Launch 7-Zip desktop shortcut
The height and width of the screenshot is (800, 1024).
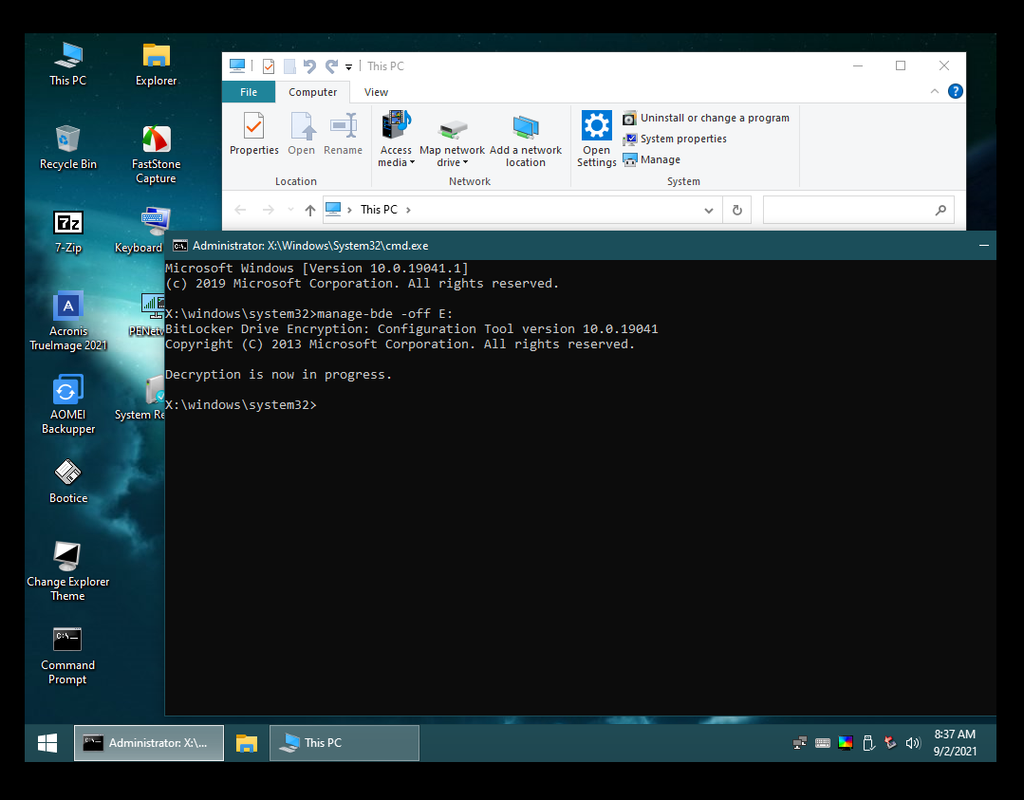(x=68, y=231)
